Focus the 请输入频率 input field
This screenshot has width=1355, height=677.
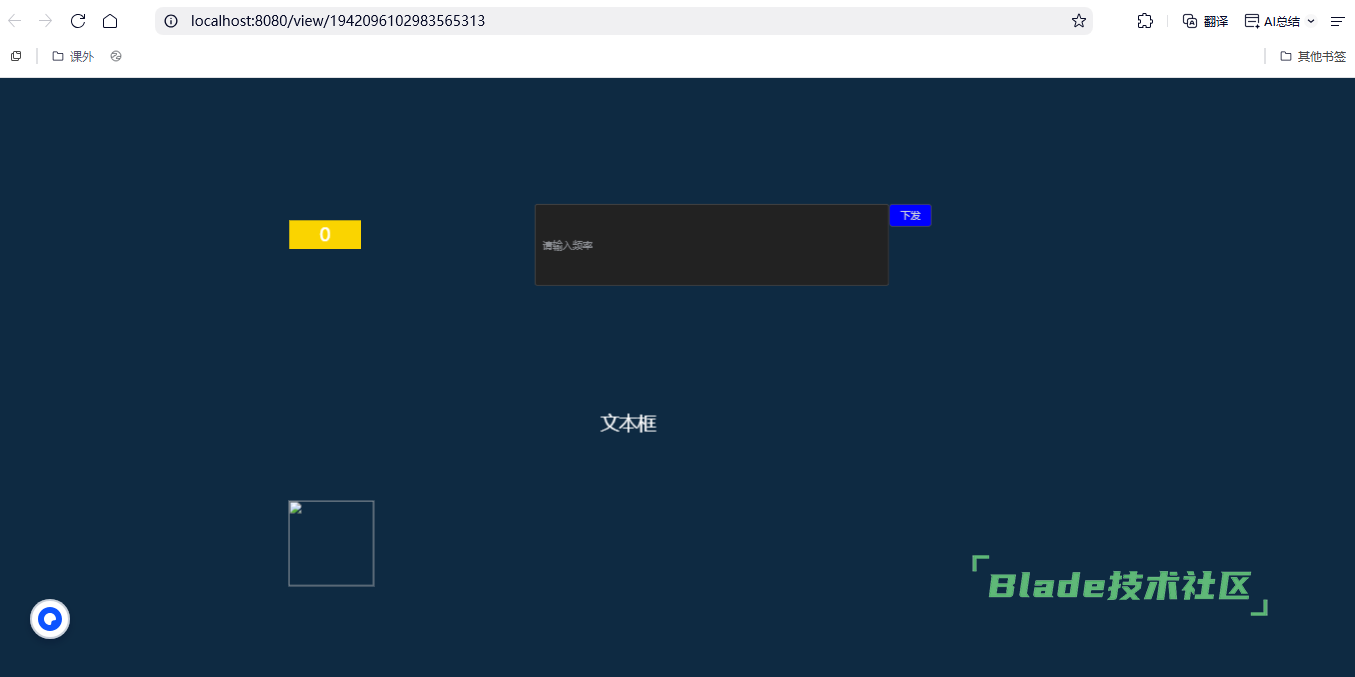click(x=711, y=245)
